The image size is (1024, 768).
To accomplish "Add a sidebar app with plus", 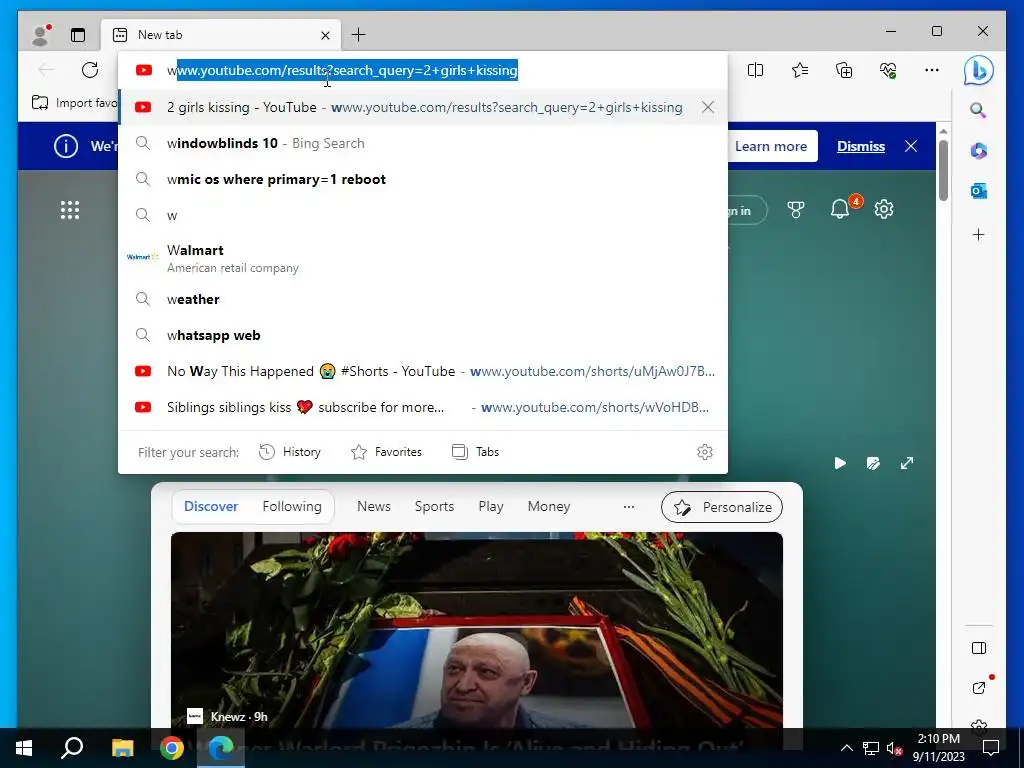I will 978,234.
